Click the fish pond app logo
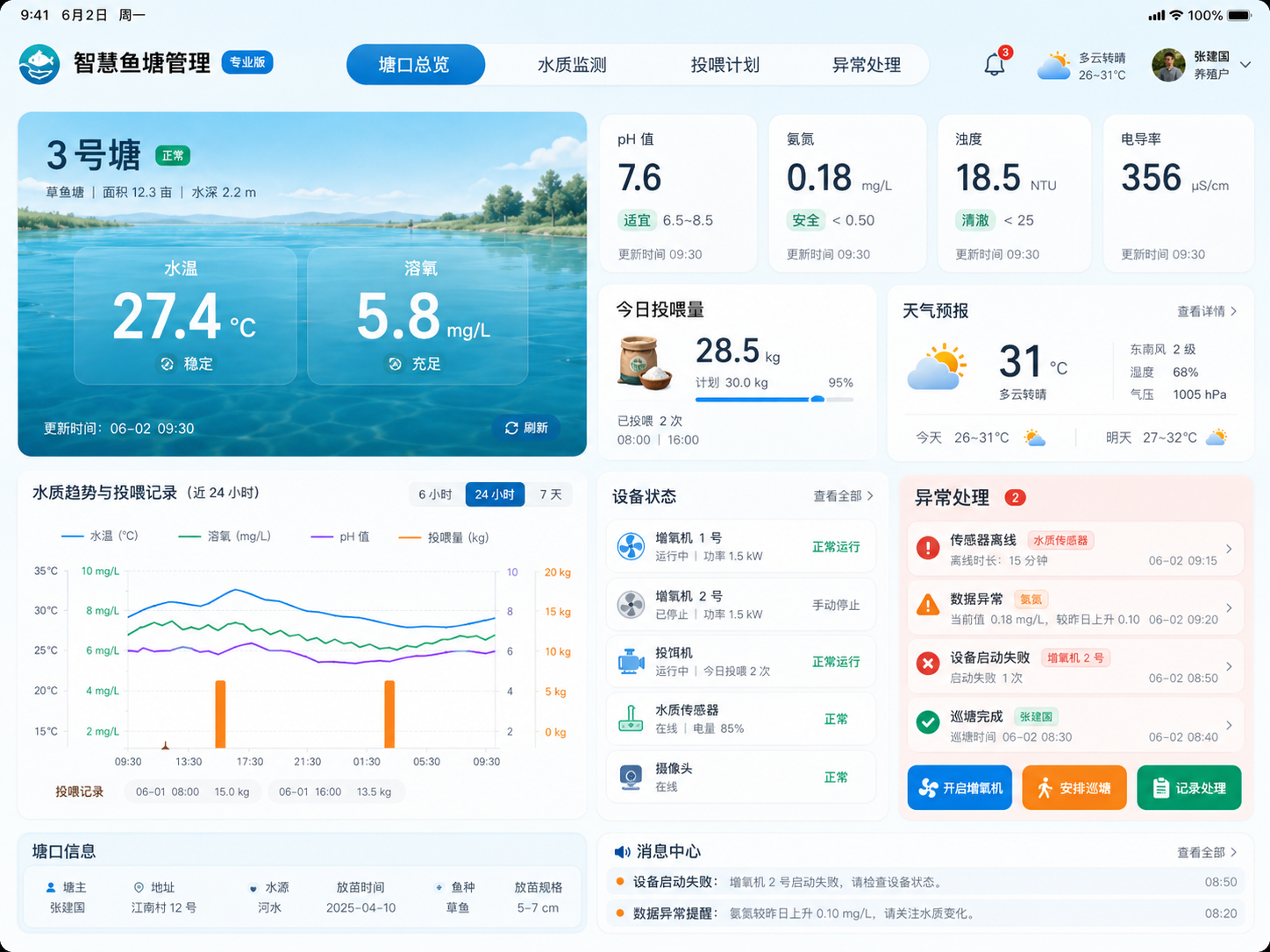Image resolution: width=1270 pixels, height=952 pixels. click(39, 64)
